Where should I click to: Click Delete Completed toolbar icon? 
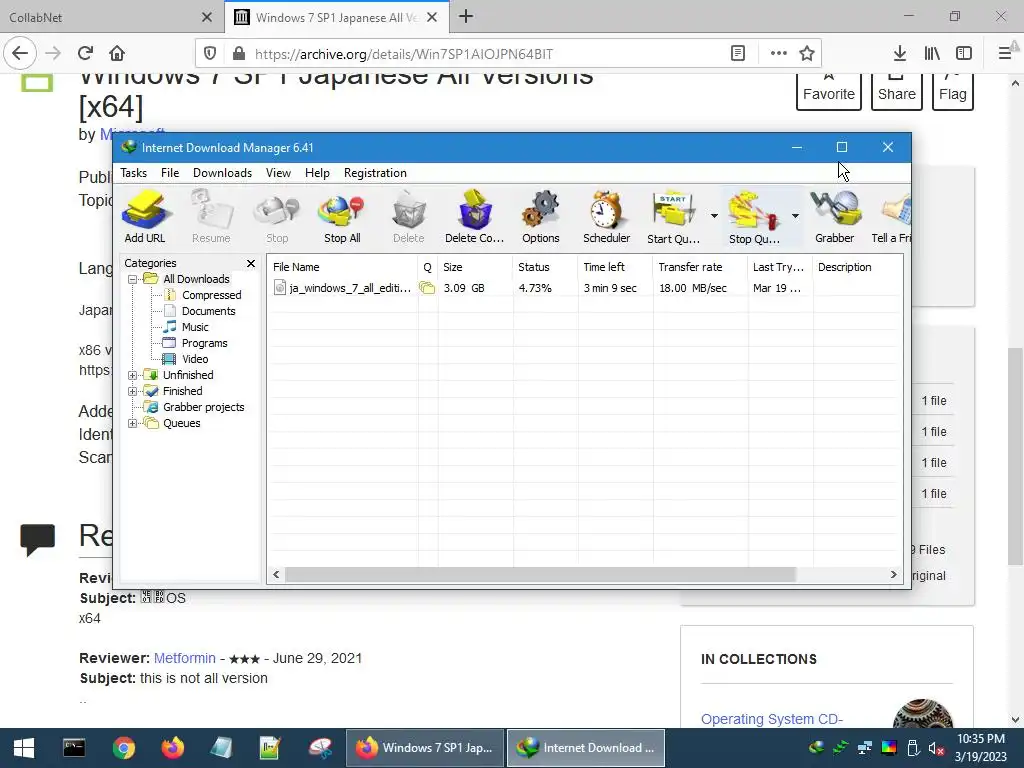[475, 217]
